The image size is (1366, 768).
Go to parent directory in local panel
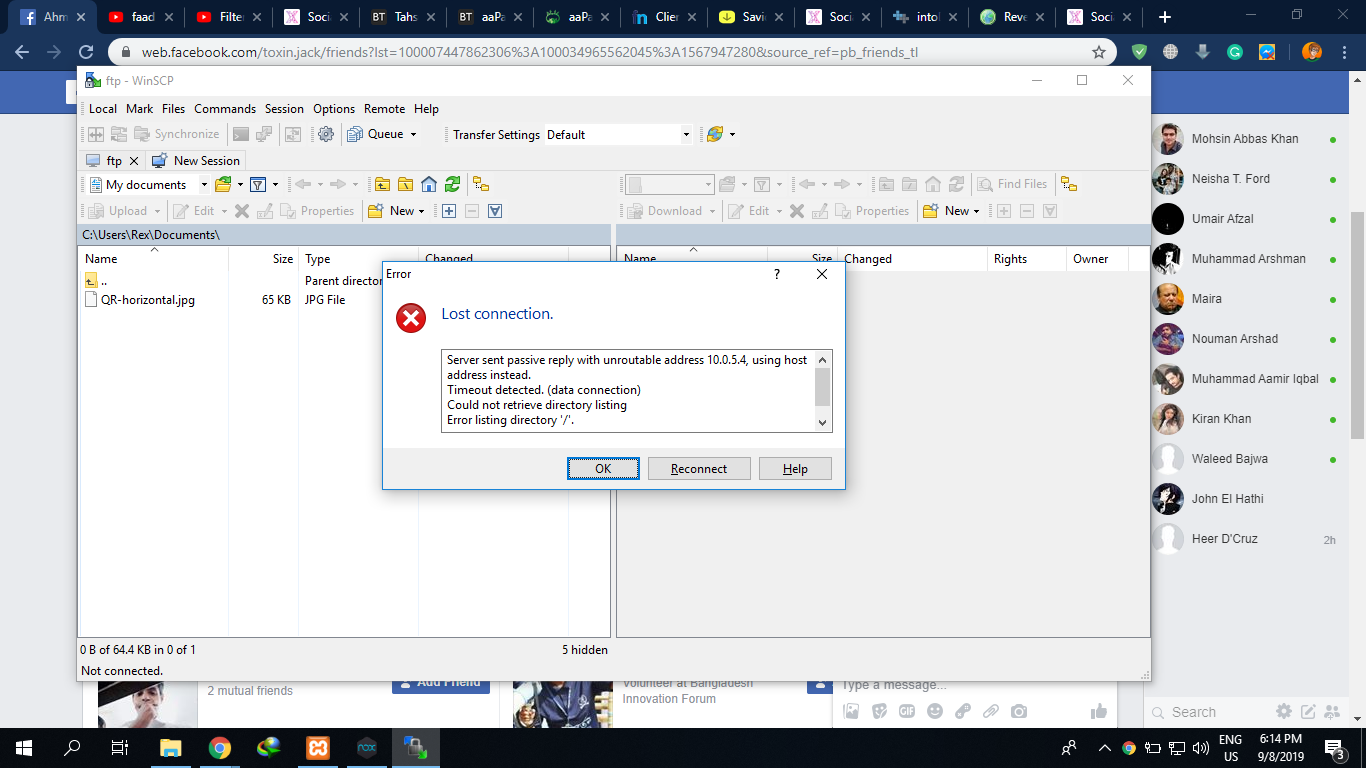click(382, 184)
